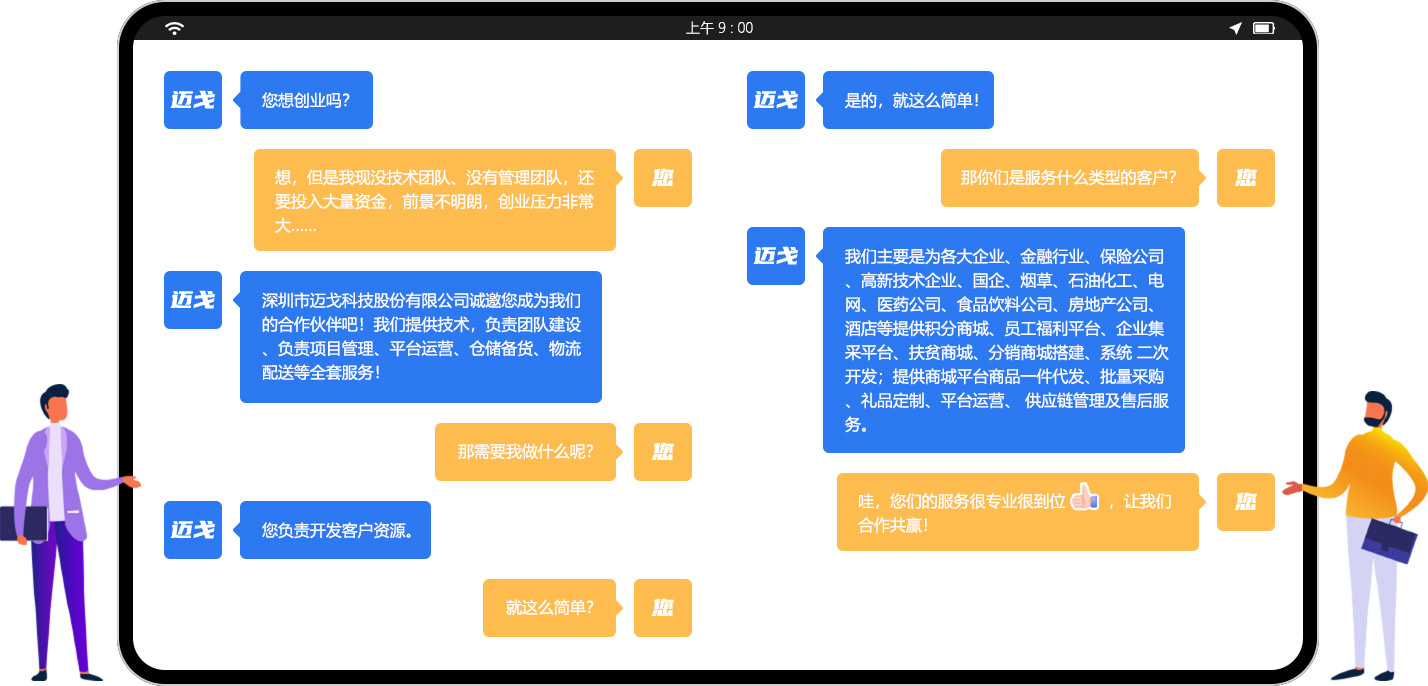Select the "您想创业吗?" message bubble
This screenshot has height=686, width=1428.
pos(306,100)
